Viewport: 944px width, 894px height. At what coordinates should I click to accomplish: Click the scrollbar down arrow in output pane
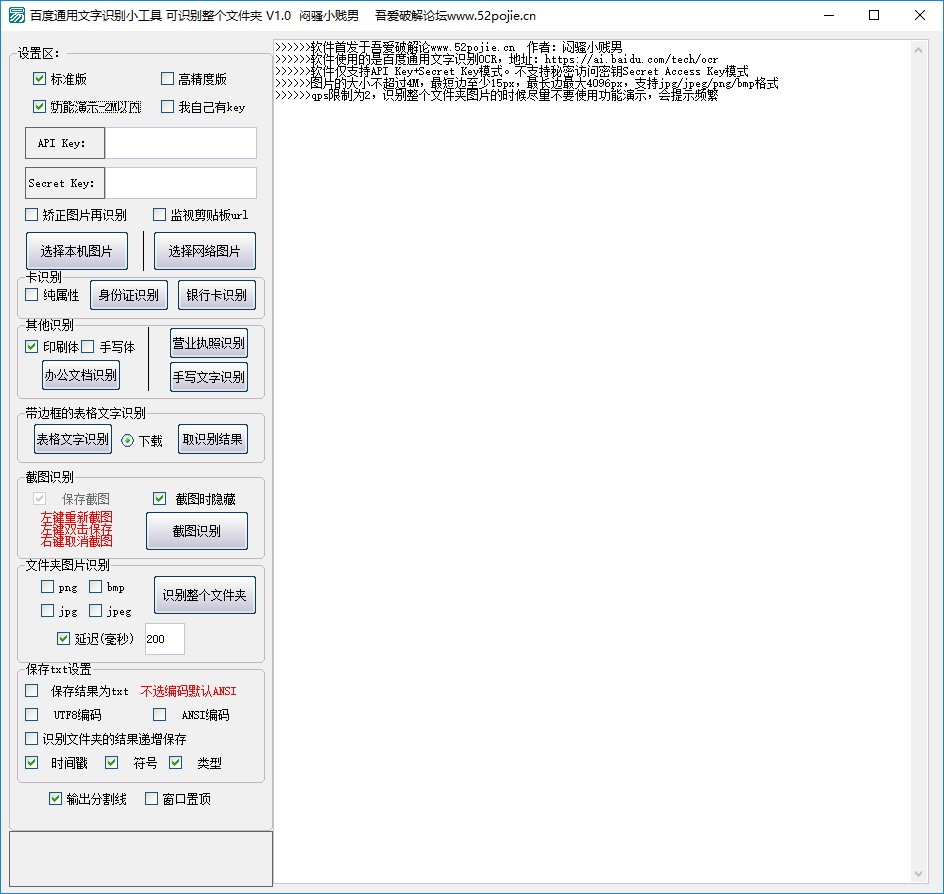(918, 874)
